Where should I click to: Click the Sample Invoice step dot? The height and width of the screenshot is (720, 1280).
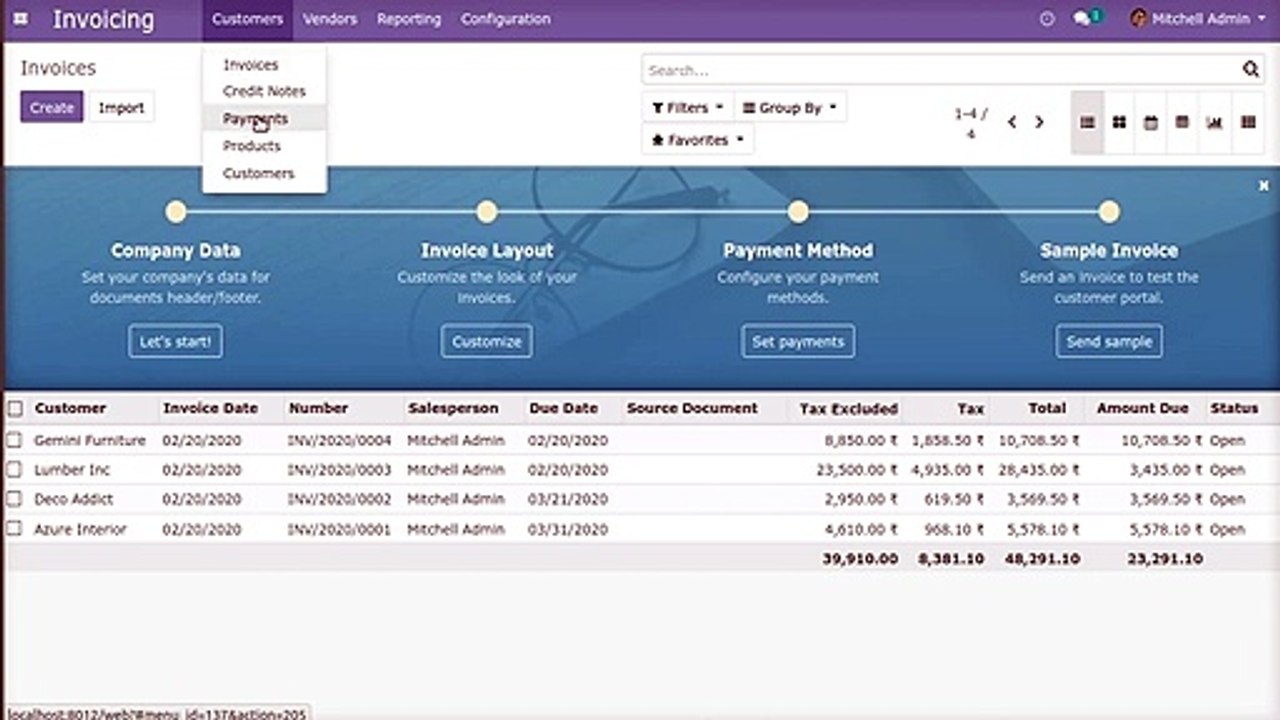(1108, 212)
